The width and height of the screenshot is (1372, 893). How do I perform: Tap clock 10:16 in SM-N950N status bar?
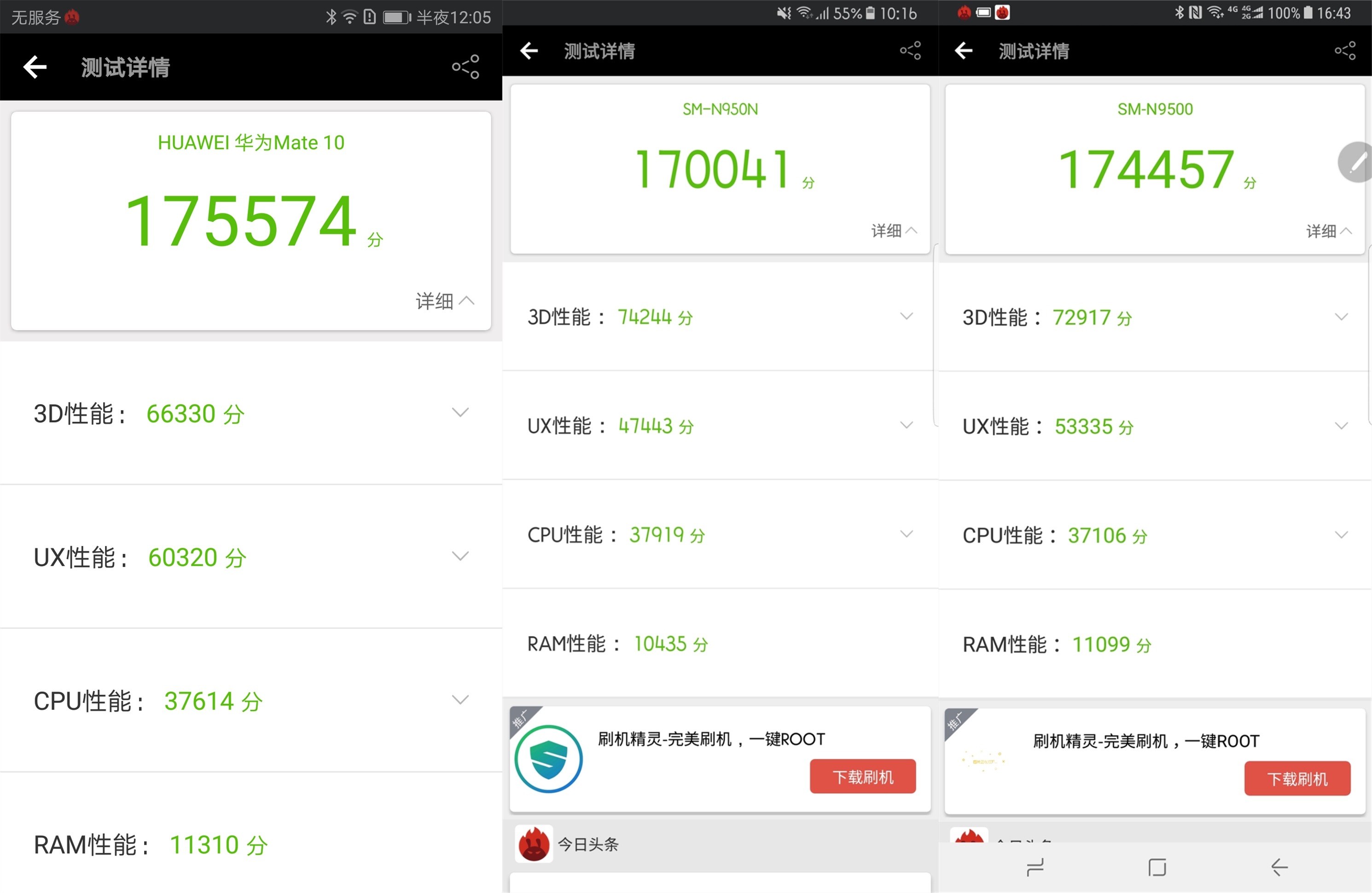898,13
